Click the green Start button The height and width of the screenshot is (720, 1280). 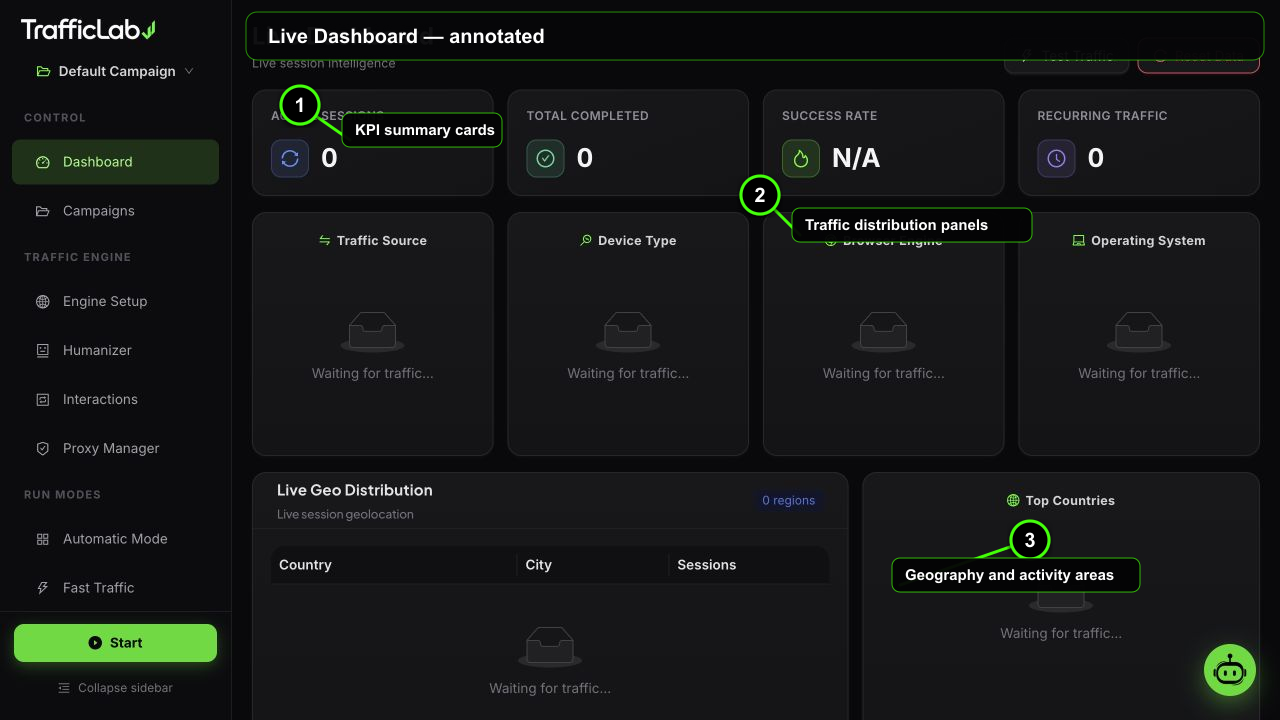point(115,643)
